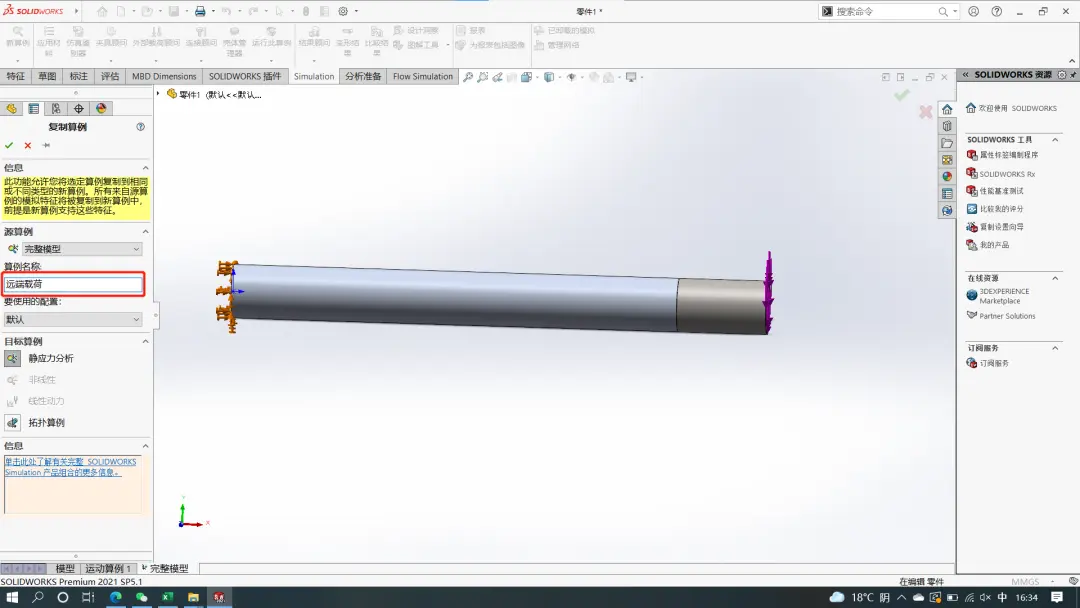Collapse the SOLIDWORKS 工具 group
This screenshot has height=608, width=1080.
(x=1055, y=140)
